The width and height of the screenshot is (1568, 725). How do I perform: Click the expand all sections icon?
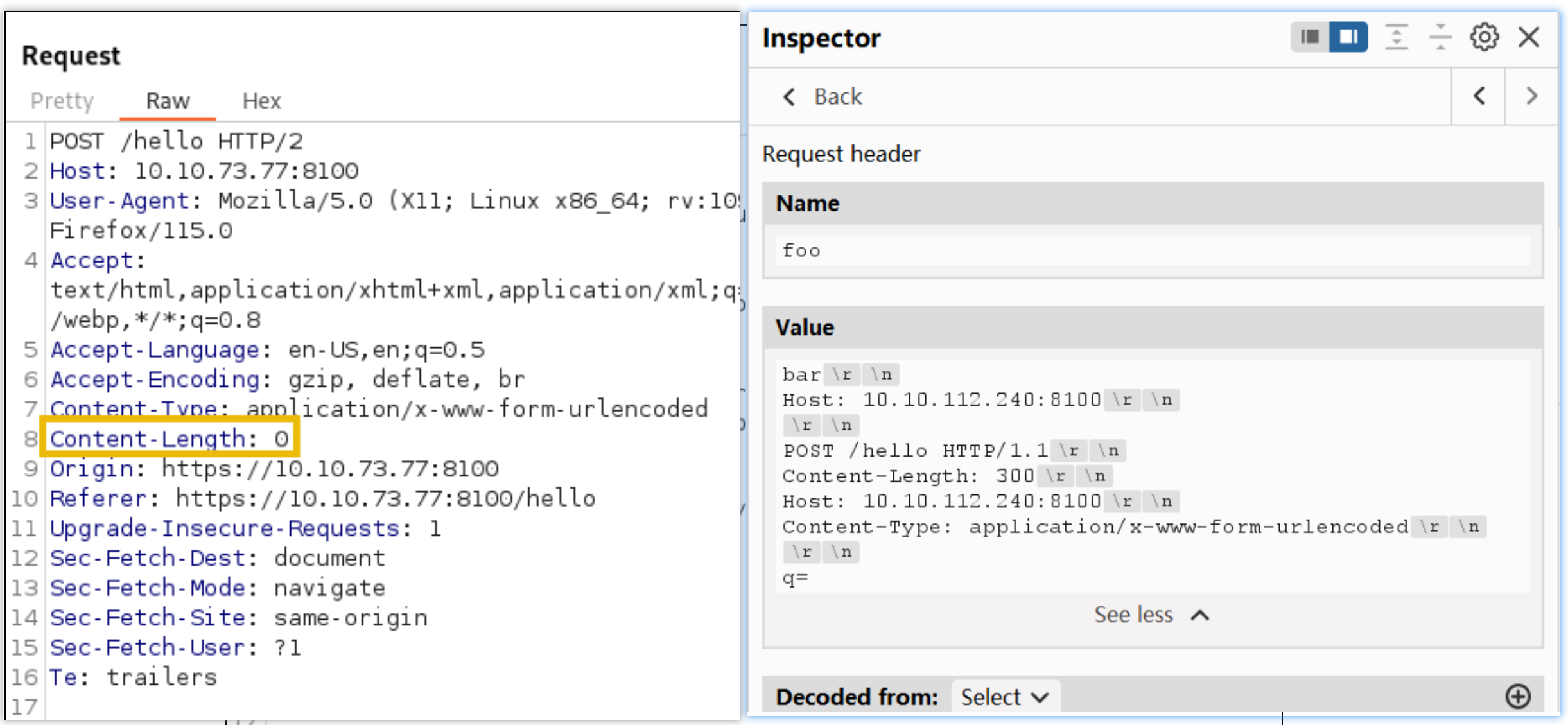tap(1397, 37)
